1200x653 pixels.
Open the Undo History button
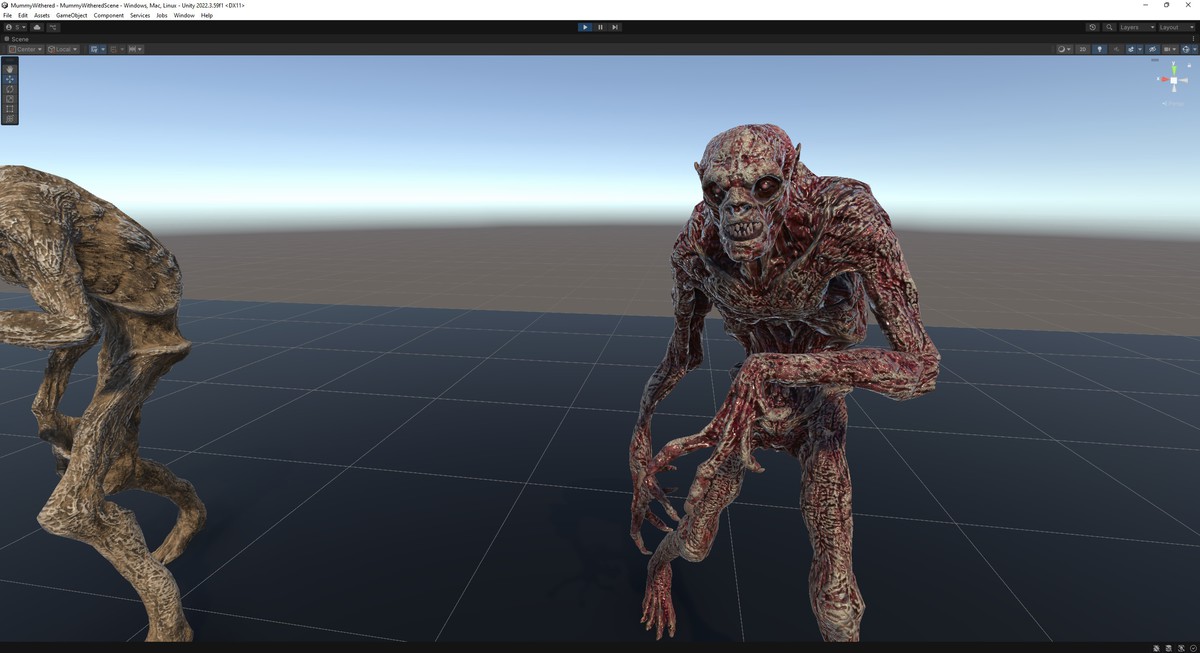[1092, 27]
